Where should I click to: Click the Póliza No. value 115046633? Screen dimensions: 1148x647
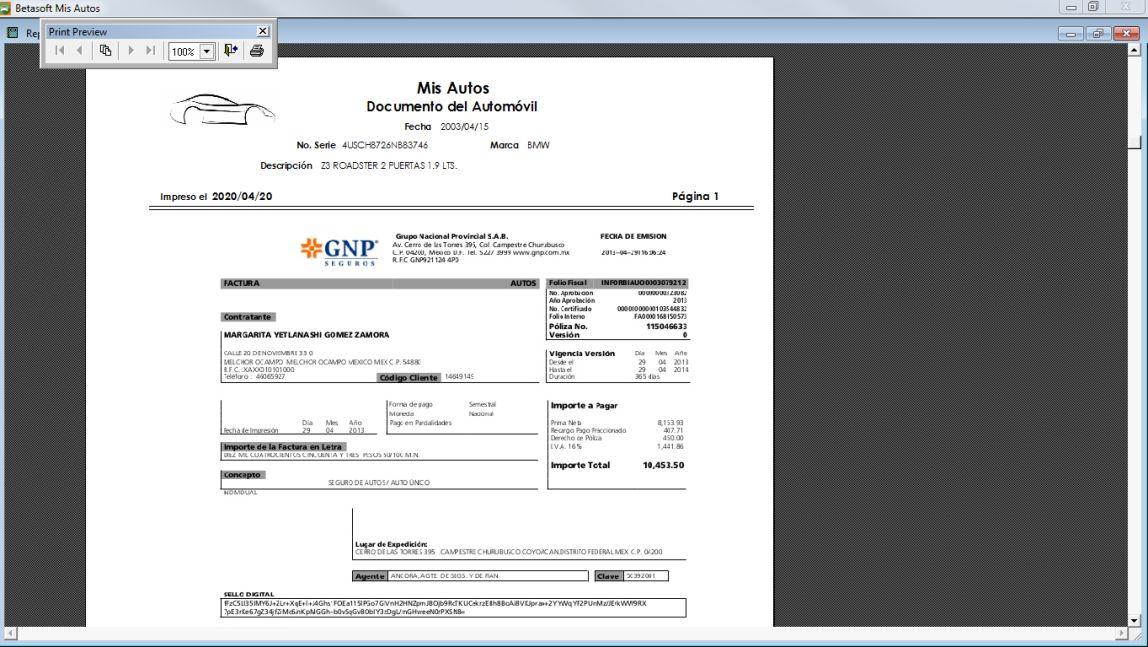coord(666,326)
